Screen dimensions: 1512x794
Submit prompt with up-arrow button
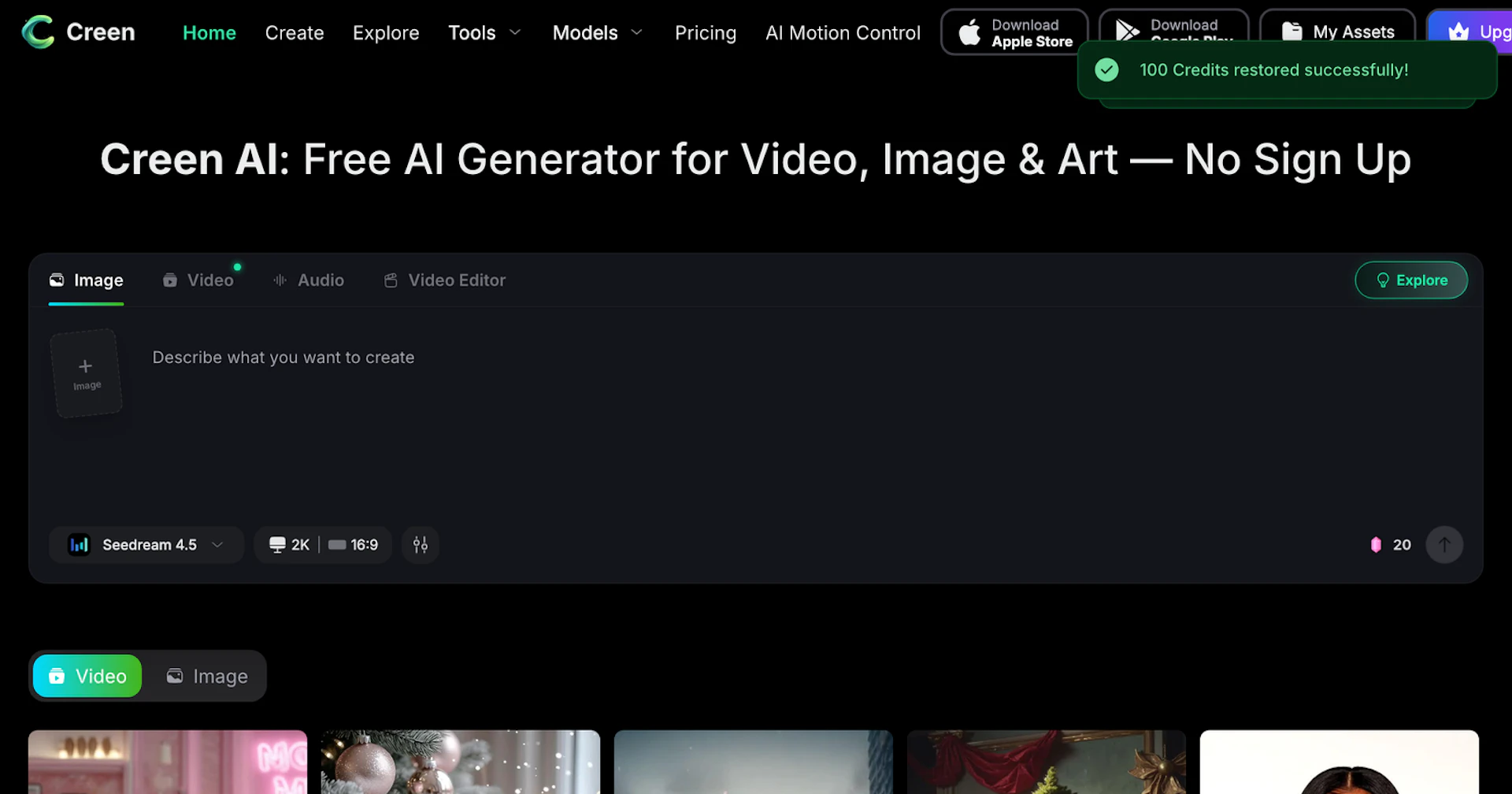point(1444,545)
